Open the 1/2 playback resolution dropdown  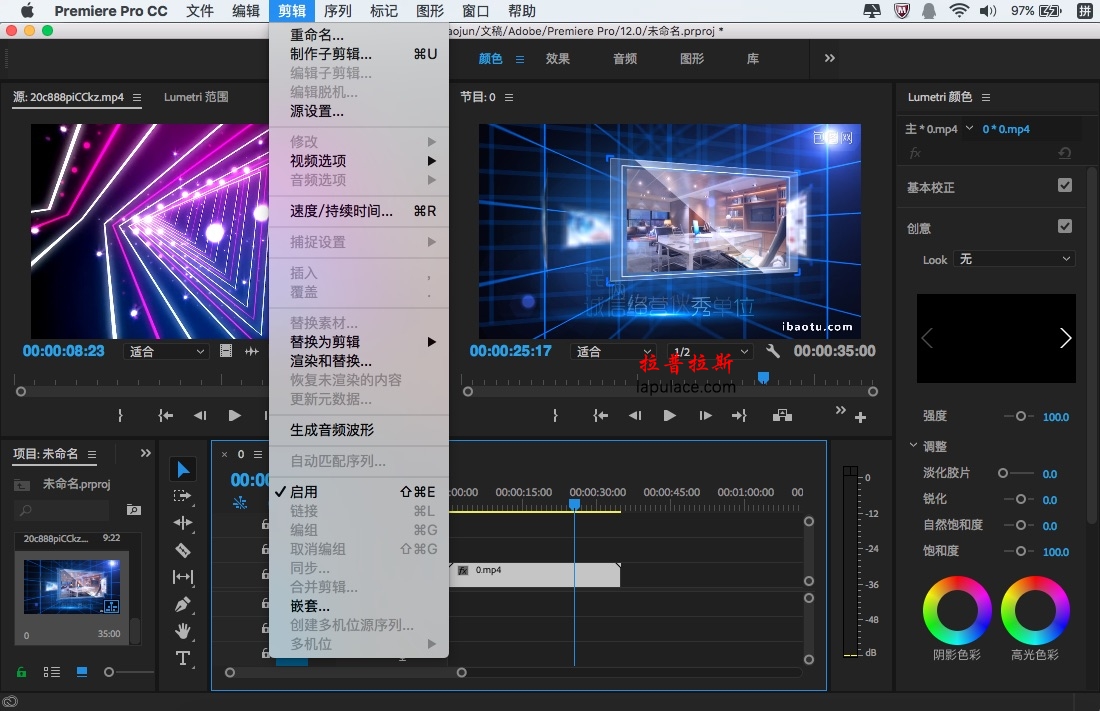pos(710,351)
